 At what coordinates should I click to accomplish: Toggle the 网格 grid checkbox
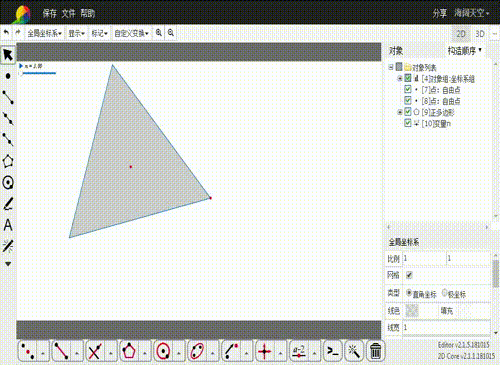pyautogui.click(x=409, y=275)
